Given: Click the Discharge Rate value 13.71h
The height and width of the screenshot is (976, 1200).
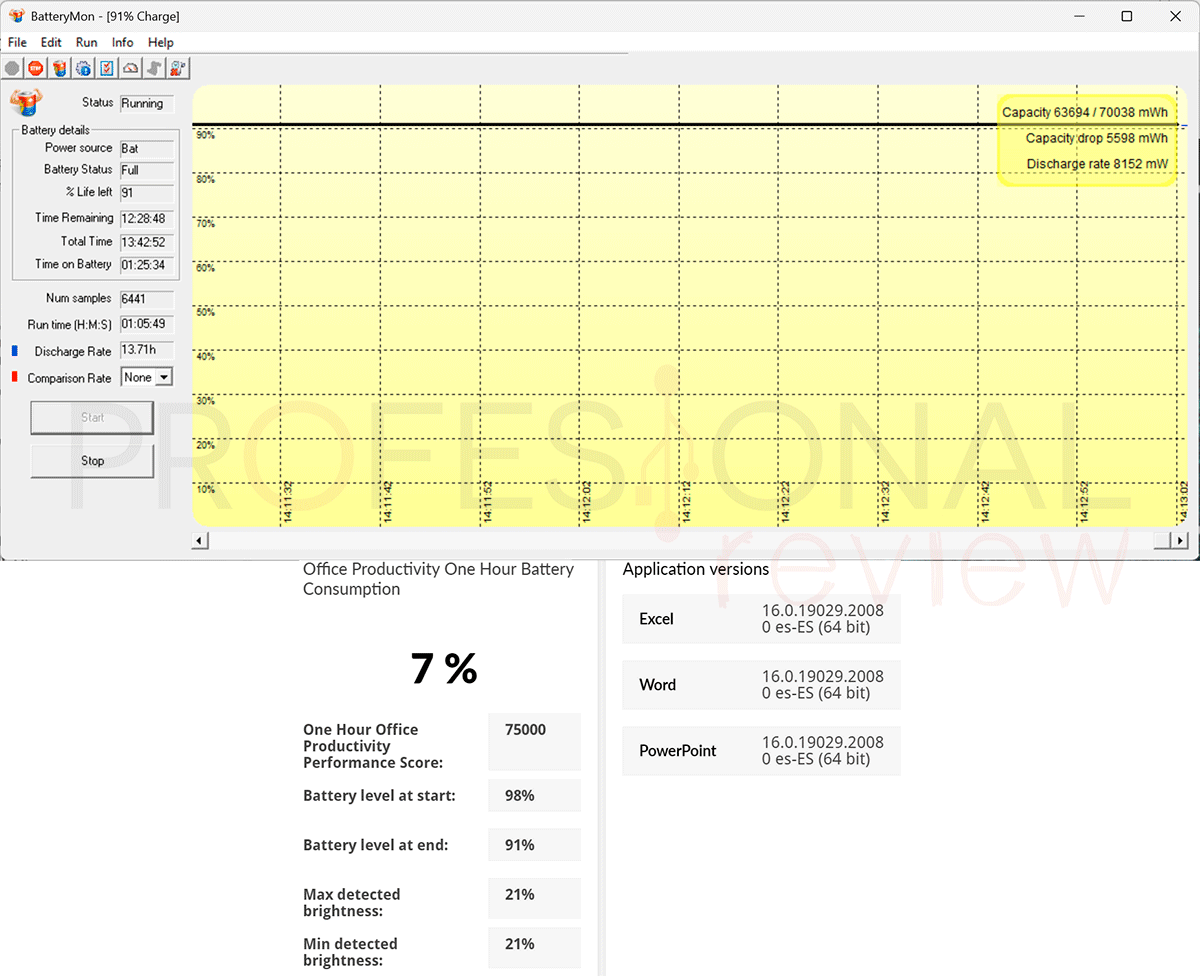Looking at the screenshot, I should pyautogui.click(x=147, y=350).
